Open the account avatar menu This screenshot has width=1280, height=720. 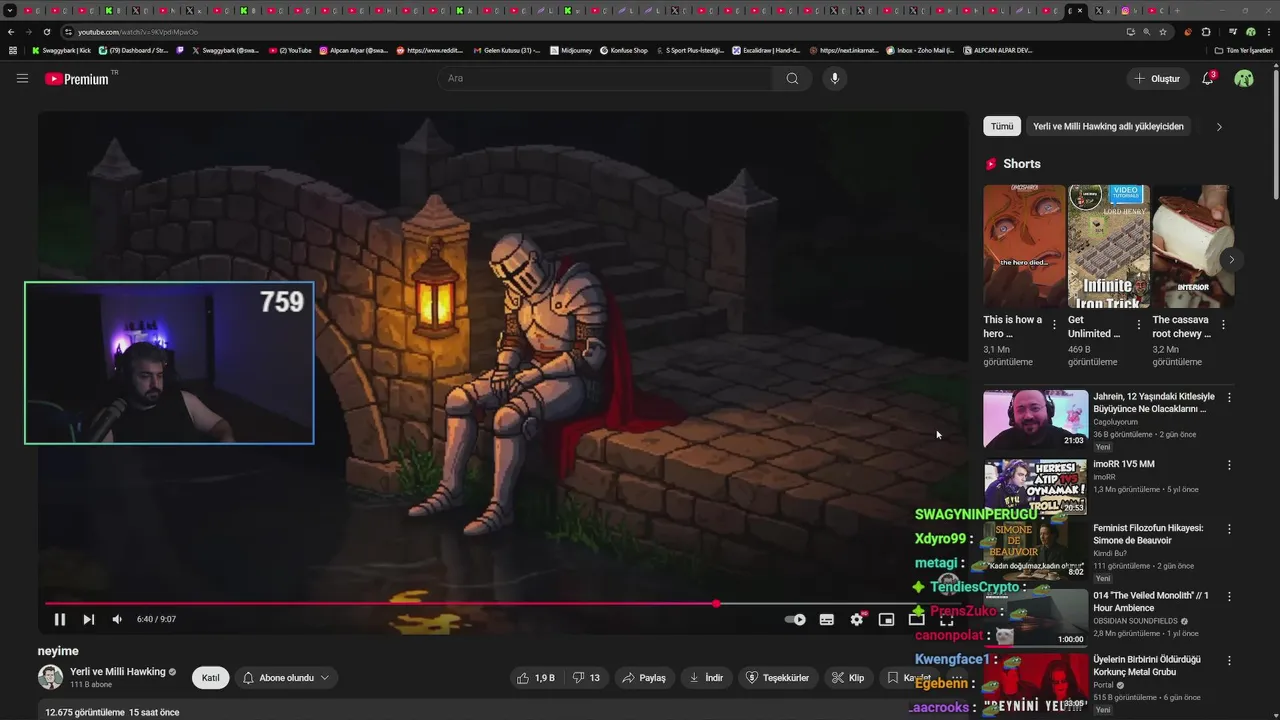[x=1244, y=78]
